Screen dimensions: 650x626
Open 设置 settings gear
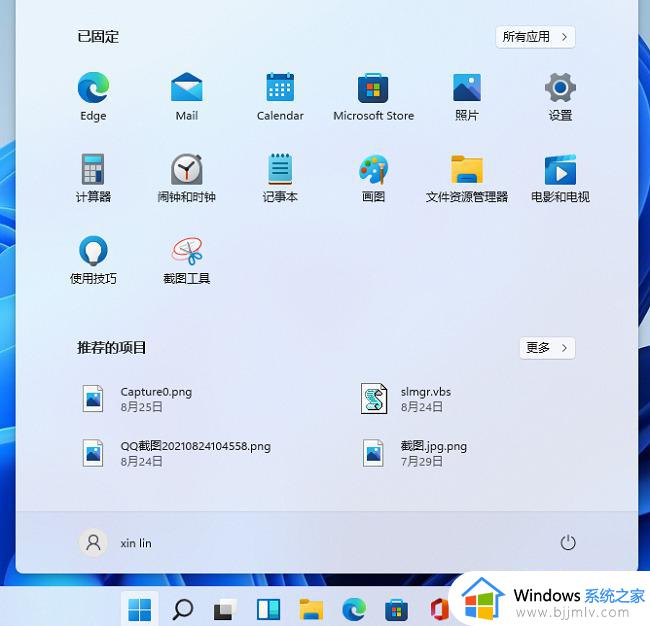(x=560, y=97)
